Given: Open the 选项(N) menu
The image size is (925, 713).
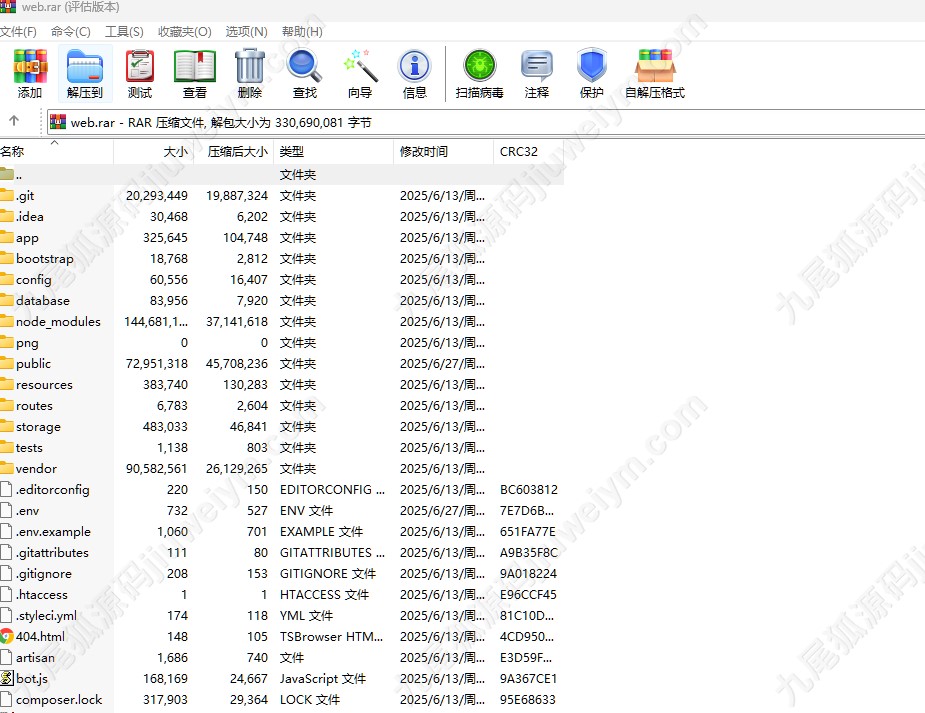Looking at the screenshot, I should pos(246,31).
